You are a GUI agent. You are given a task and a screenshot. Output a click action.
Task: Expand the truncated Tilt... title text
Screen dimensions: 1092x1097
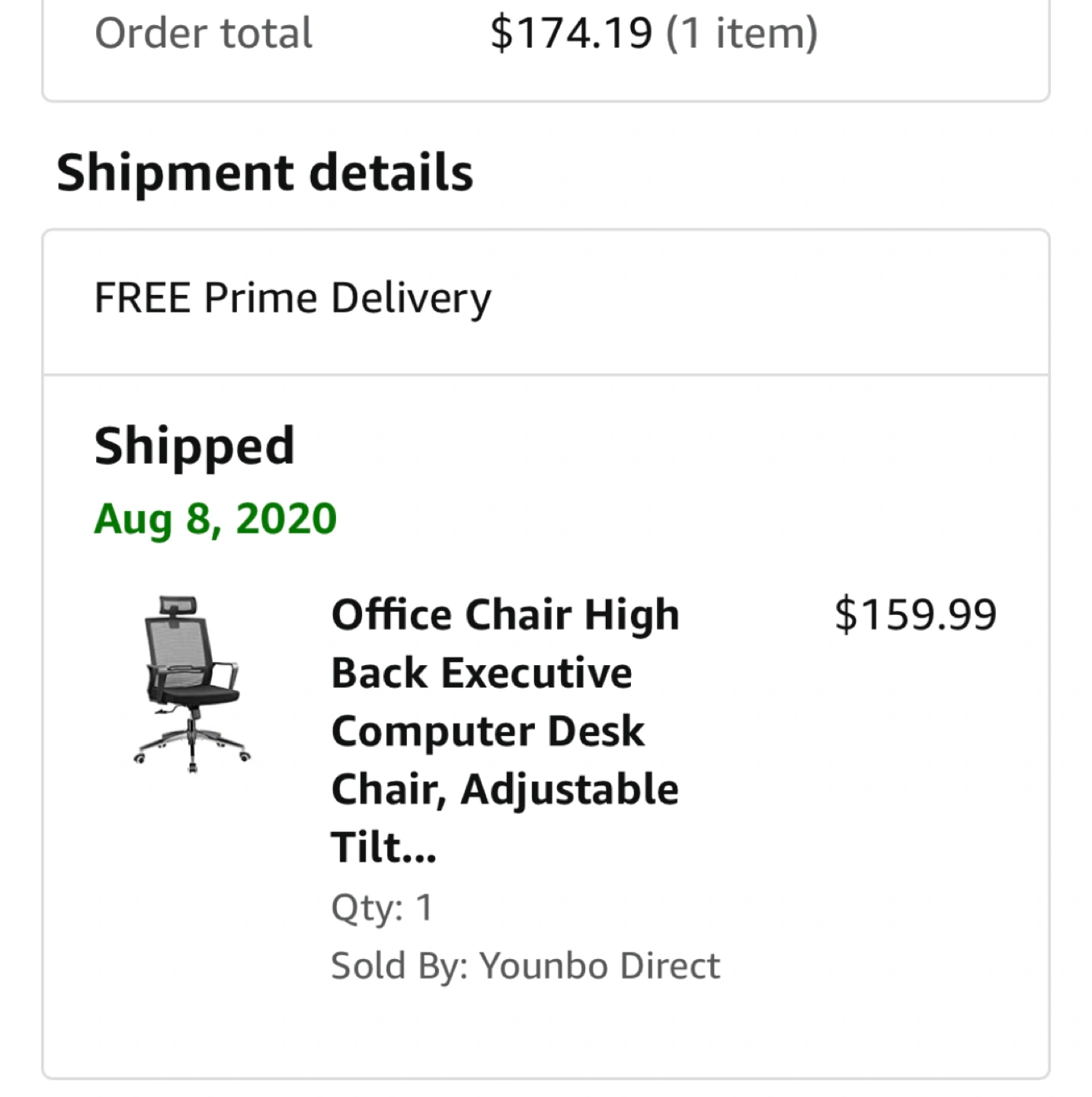tap(383, 848)
